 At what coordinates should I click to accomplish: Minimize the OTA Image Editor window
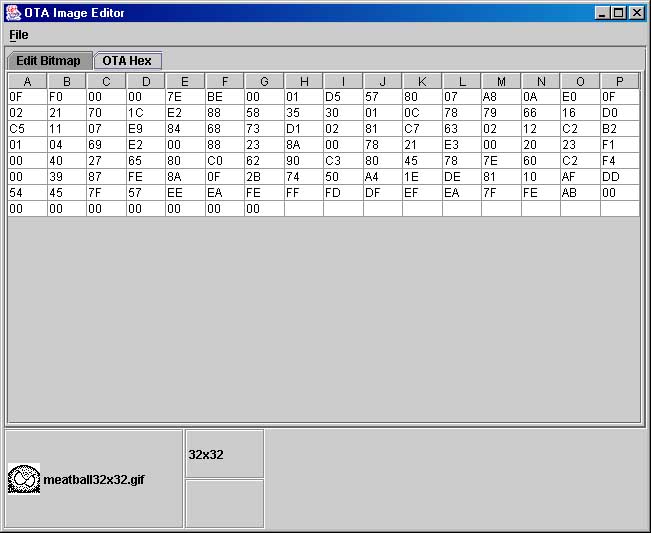(602, 13)
